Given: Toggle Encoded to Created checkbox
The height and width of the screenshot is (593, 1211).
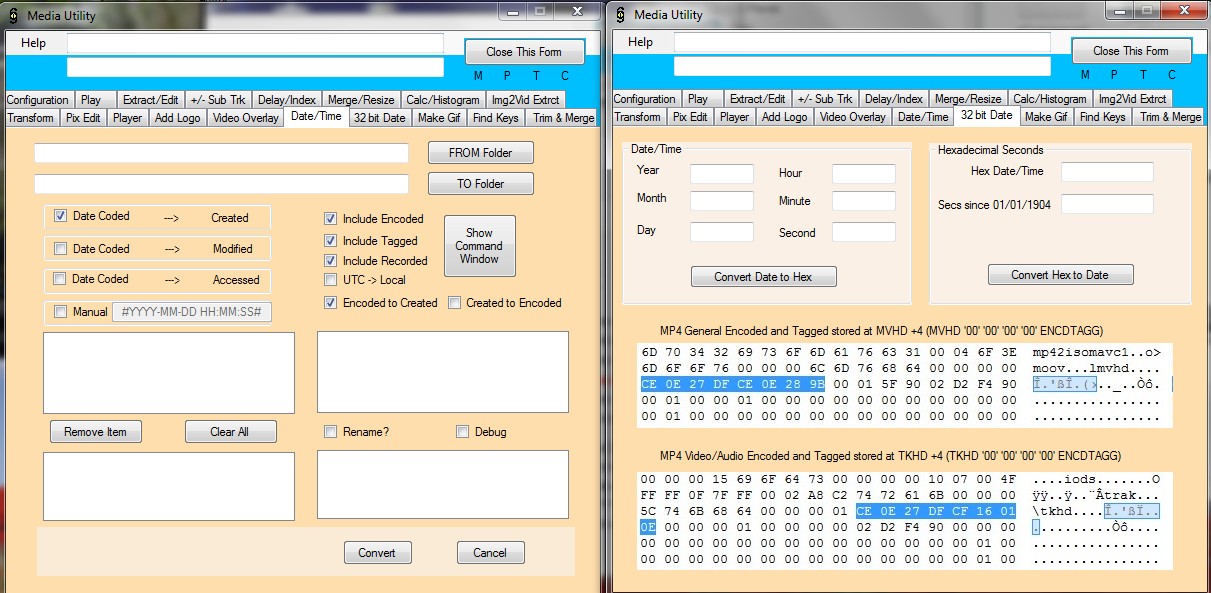Looking at the screenshot, I should coord(331,303).
